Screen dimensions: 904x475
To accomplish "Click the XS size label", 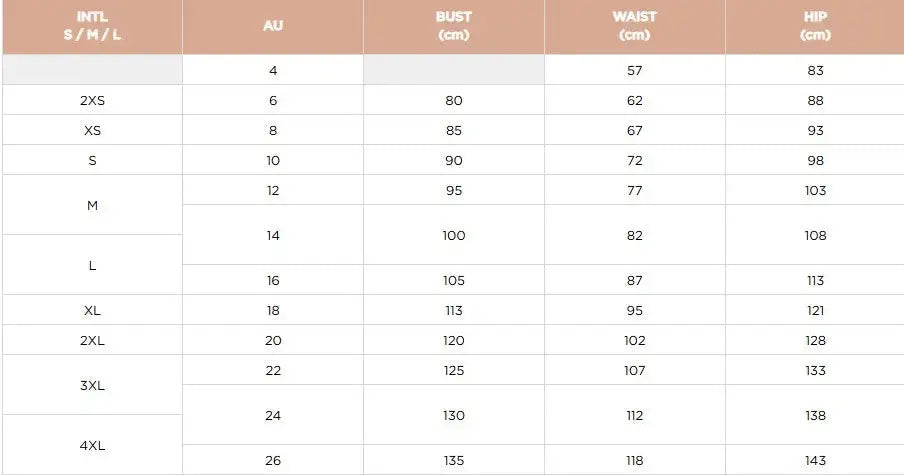I will click(92, 130).
